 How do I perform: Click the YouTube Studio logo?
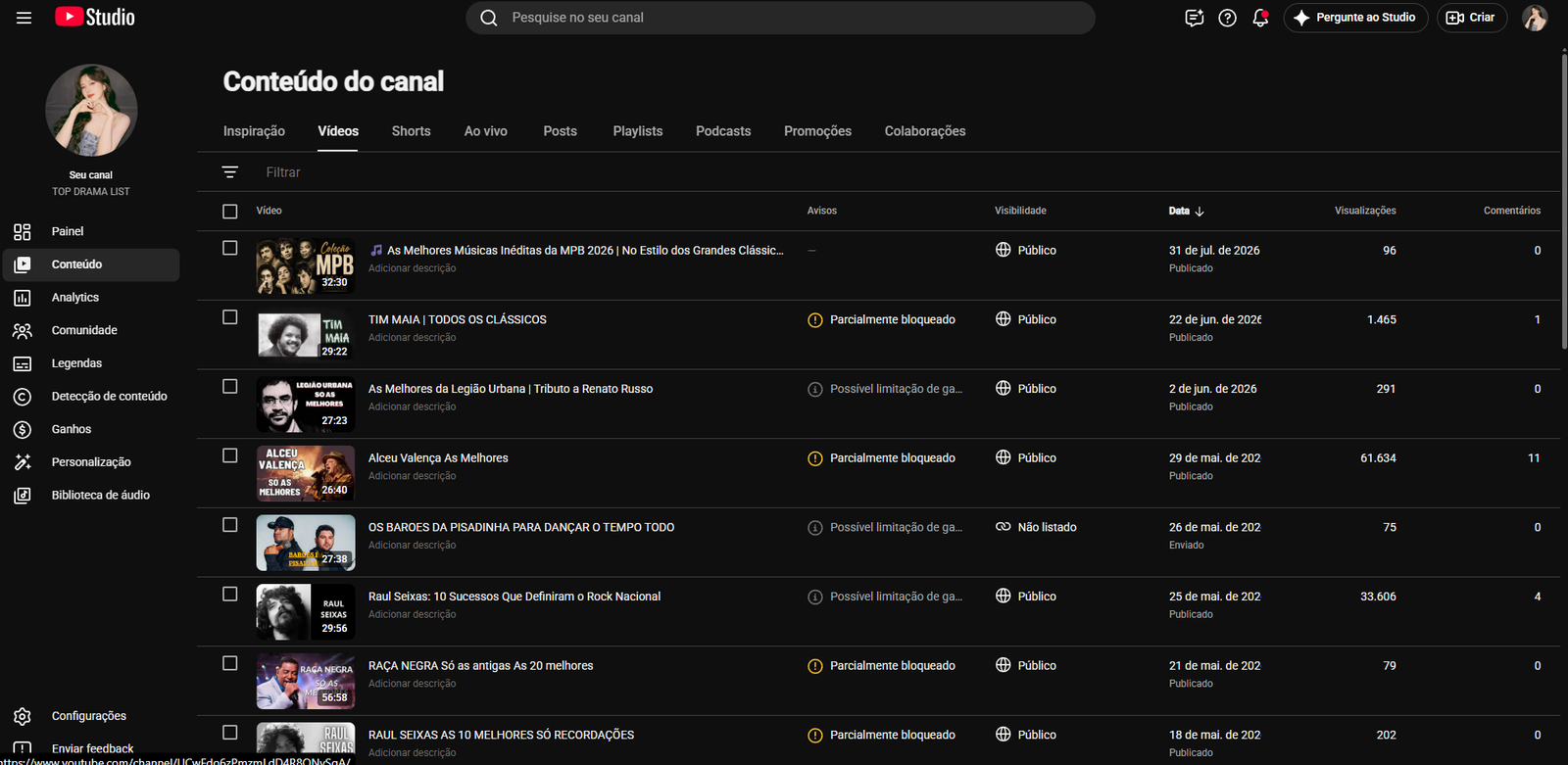(x=95, y=18)
